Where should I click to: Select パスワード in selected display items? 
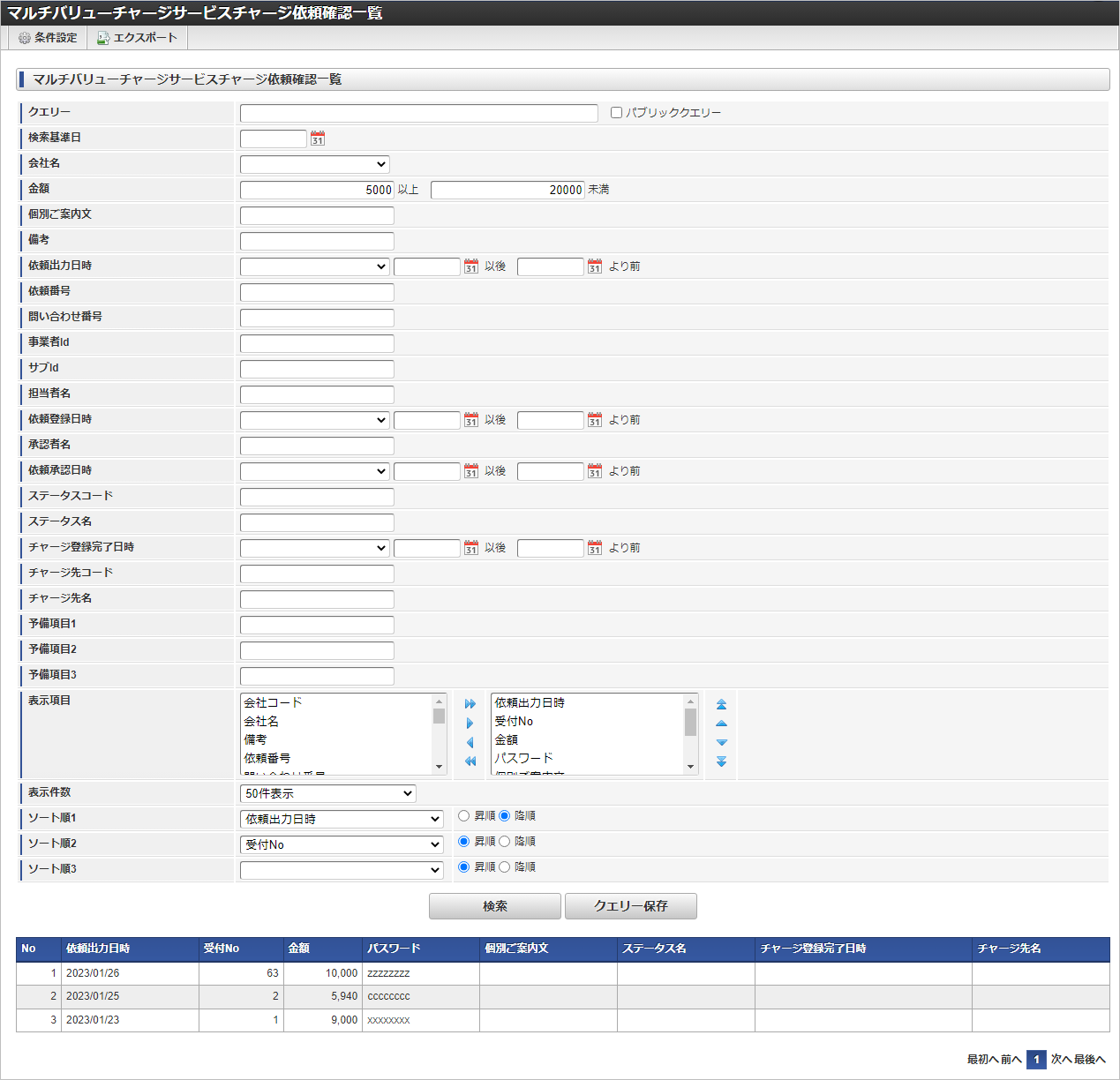pyautogui.click(x=524, y=759)
